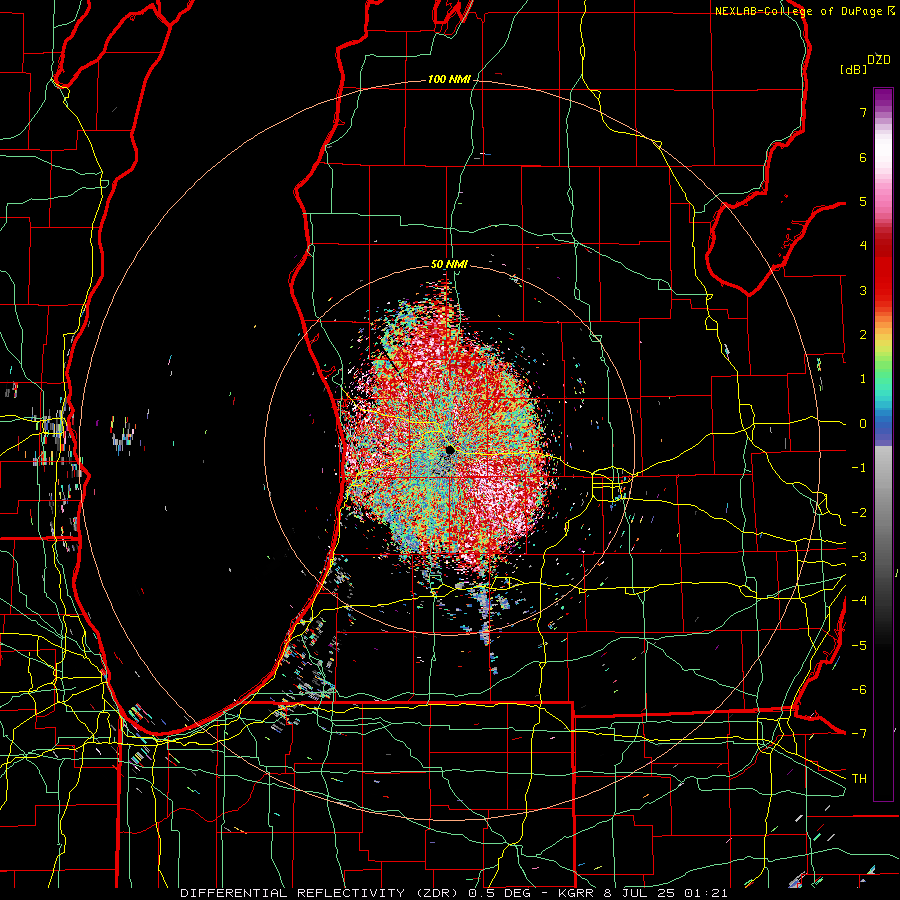Click the -5 value on the color scale
Screen dimensions: 900x900
[x=859, y=645]
